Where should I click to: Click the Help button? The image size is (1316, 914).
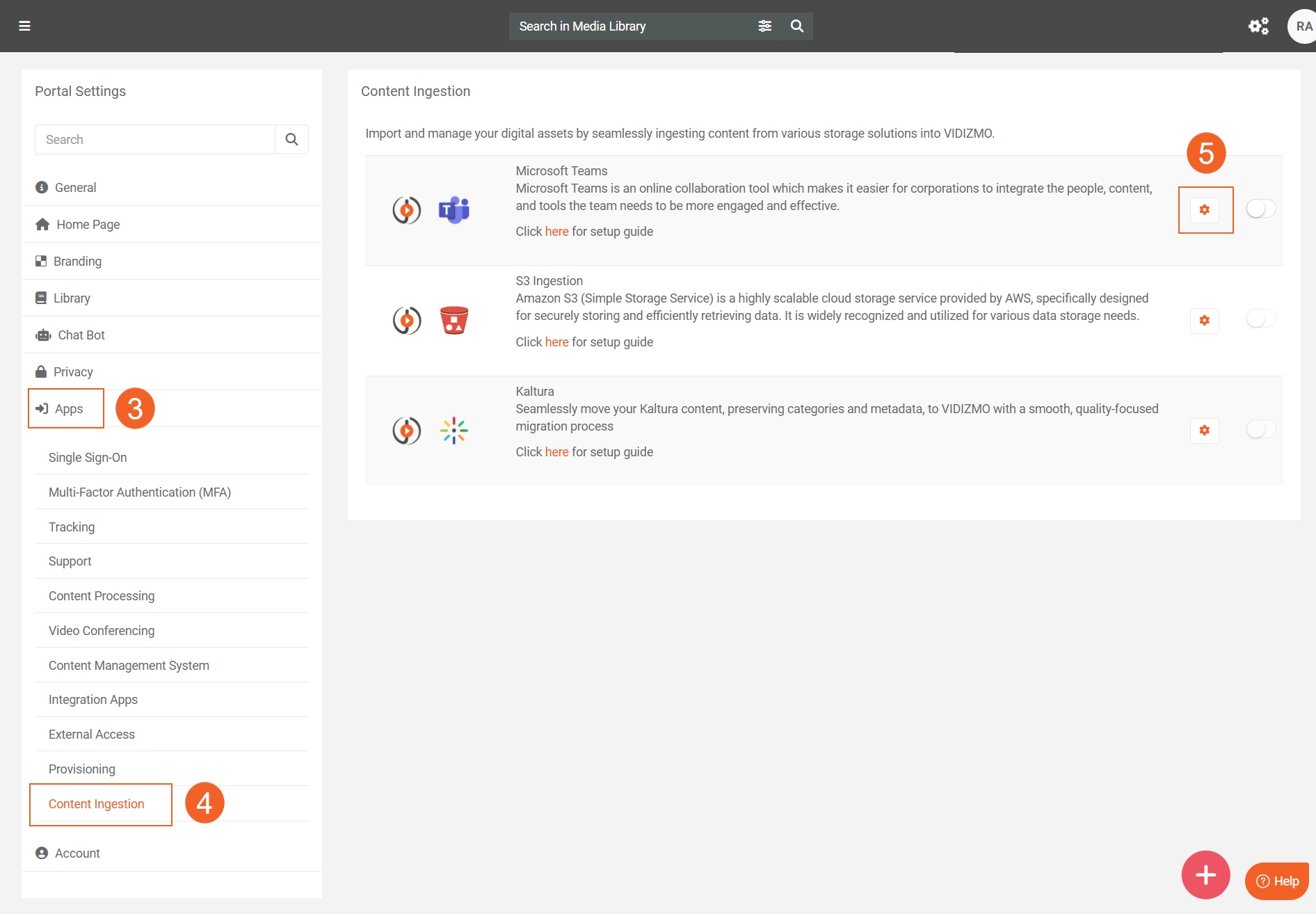[1277, 881]
